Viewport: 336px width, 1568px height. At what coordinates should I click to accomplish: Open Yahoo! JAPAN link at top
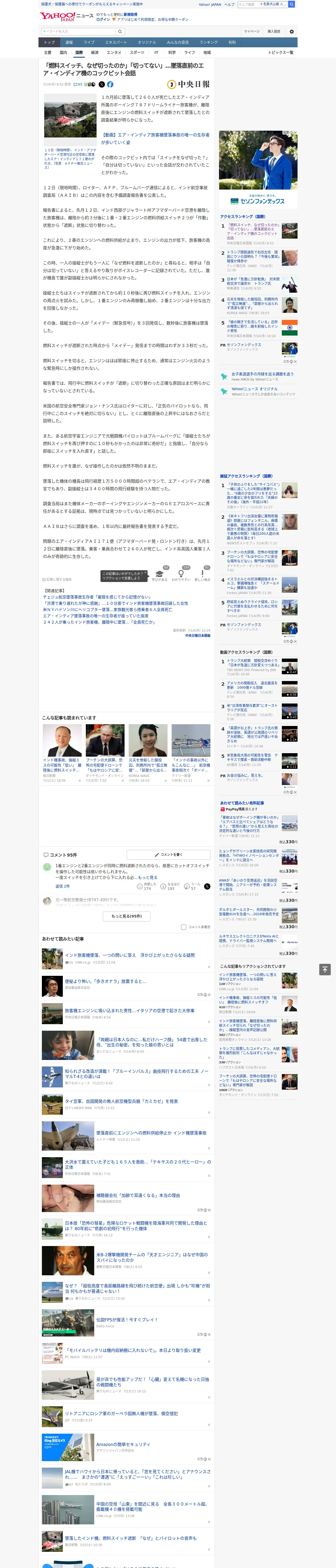[x=210, y=4]
